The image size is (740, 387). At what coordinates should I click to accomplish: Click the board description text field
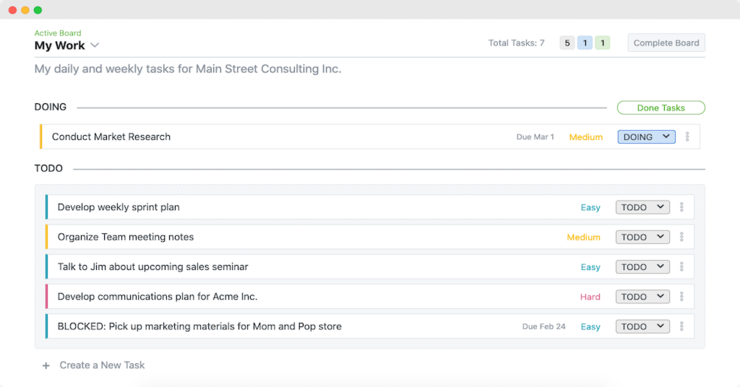click(187, 69)
